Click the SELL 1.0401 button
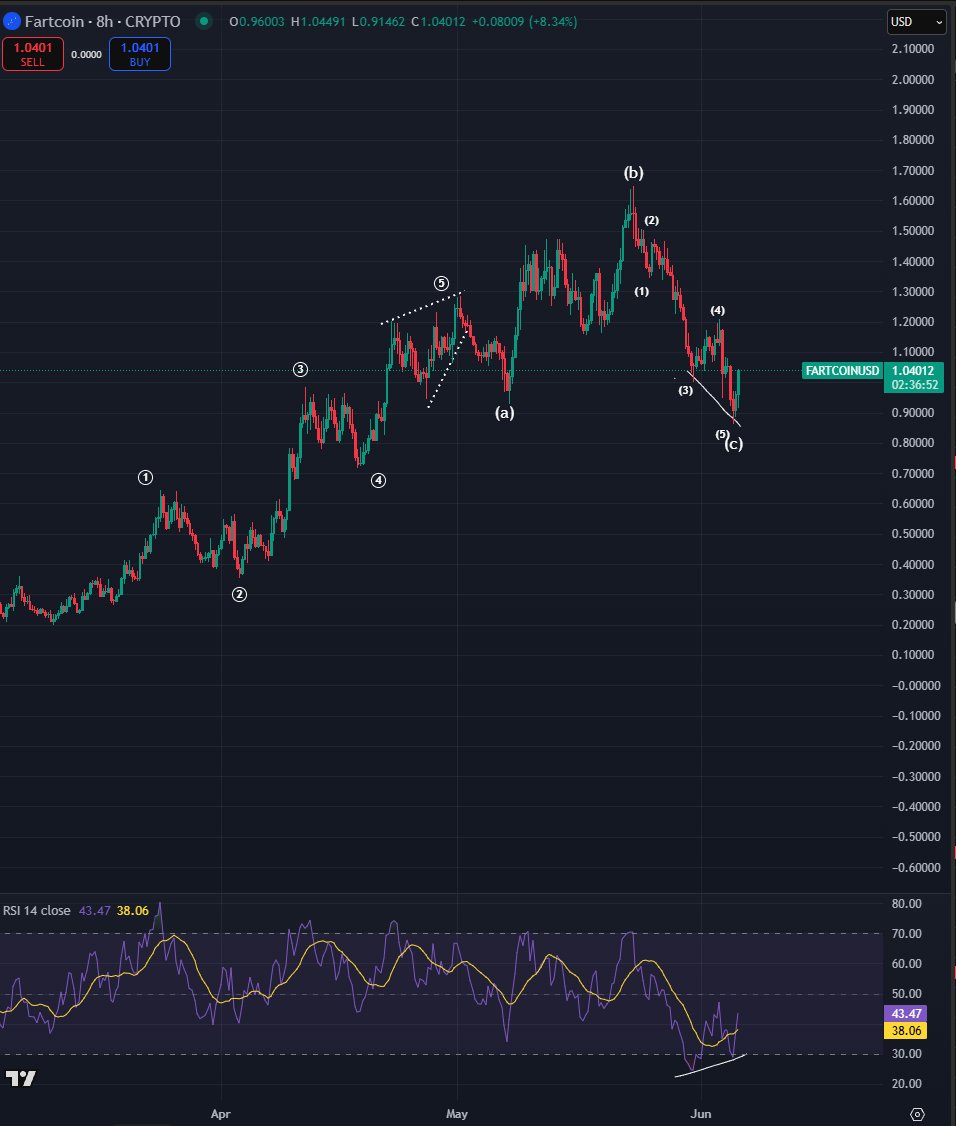The image size is (956, 1126). pyautogui.click(x=32, y=54)
